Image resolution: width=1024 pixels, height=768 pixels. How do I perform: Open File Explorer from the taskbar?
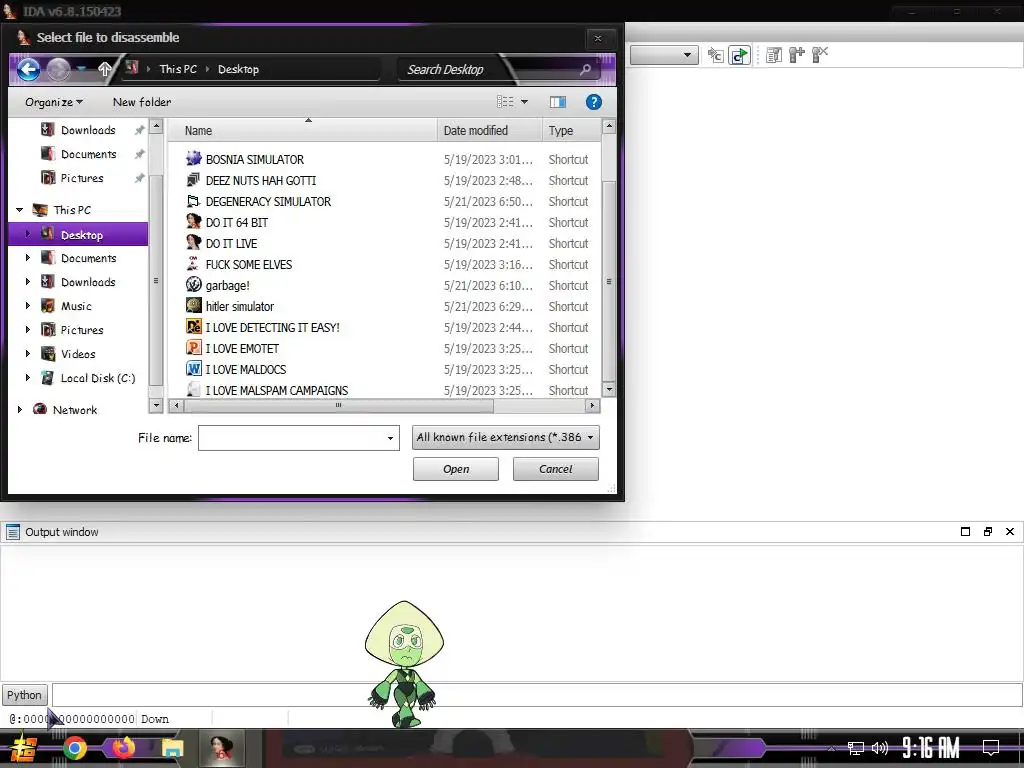[x=172, y=749]
